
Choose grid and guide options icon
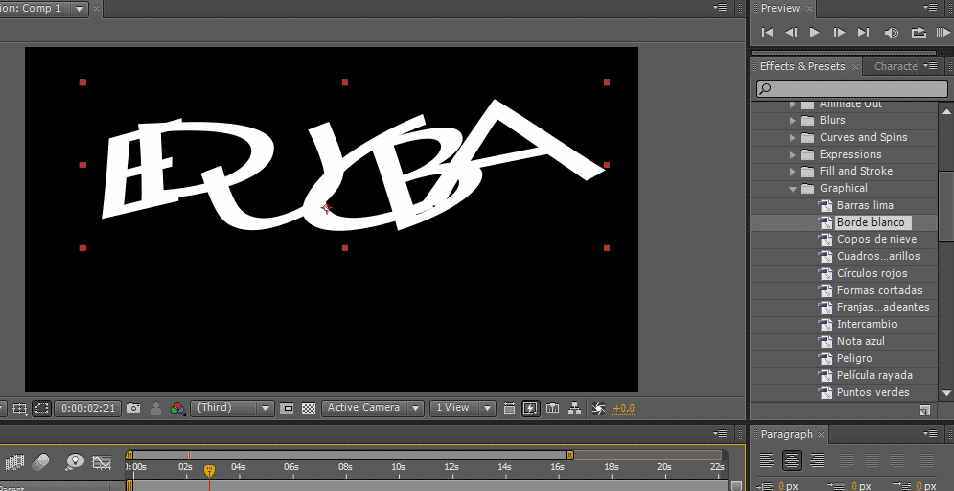coord(19,408)
